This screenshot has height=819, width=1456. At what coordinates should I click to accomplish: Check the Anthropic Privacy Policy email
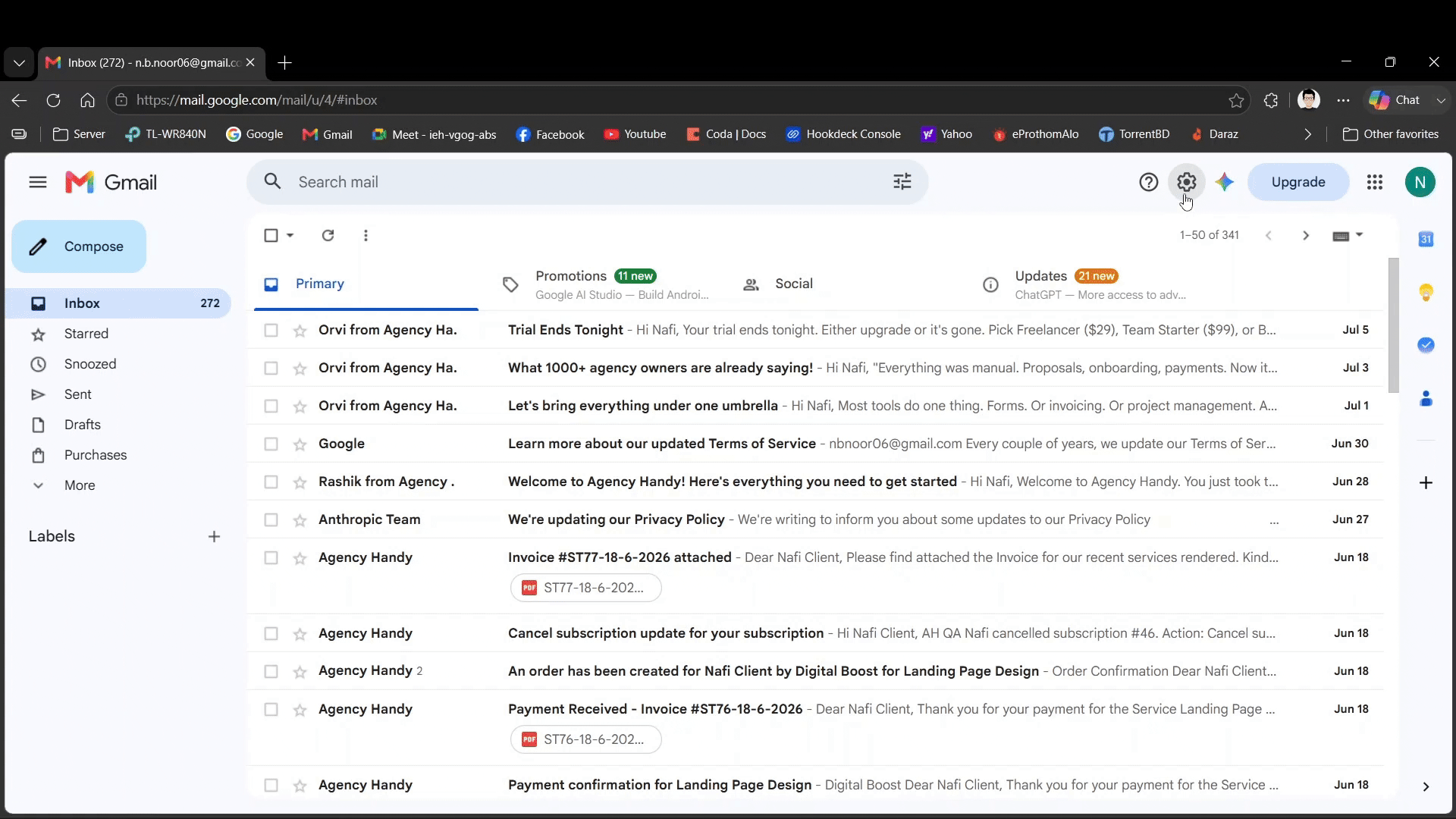[x=271, y=519]
